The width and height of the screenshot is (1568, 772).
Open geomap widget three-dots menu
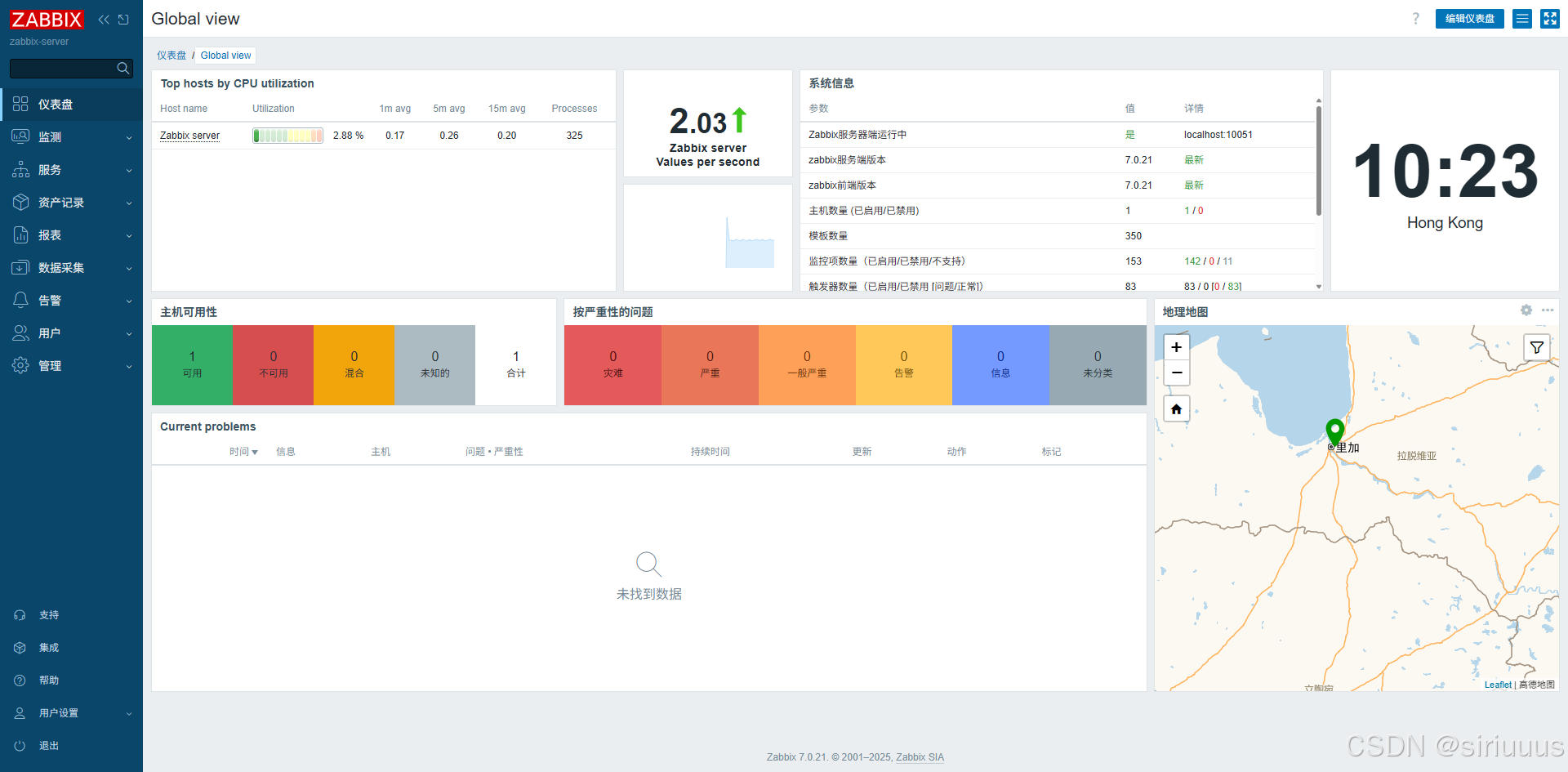point(1548,310)
